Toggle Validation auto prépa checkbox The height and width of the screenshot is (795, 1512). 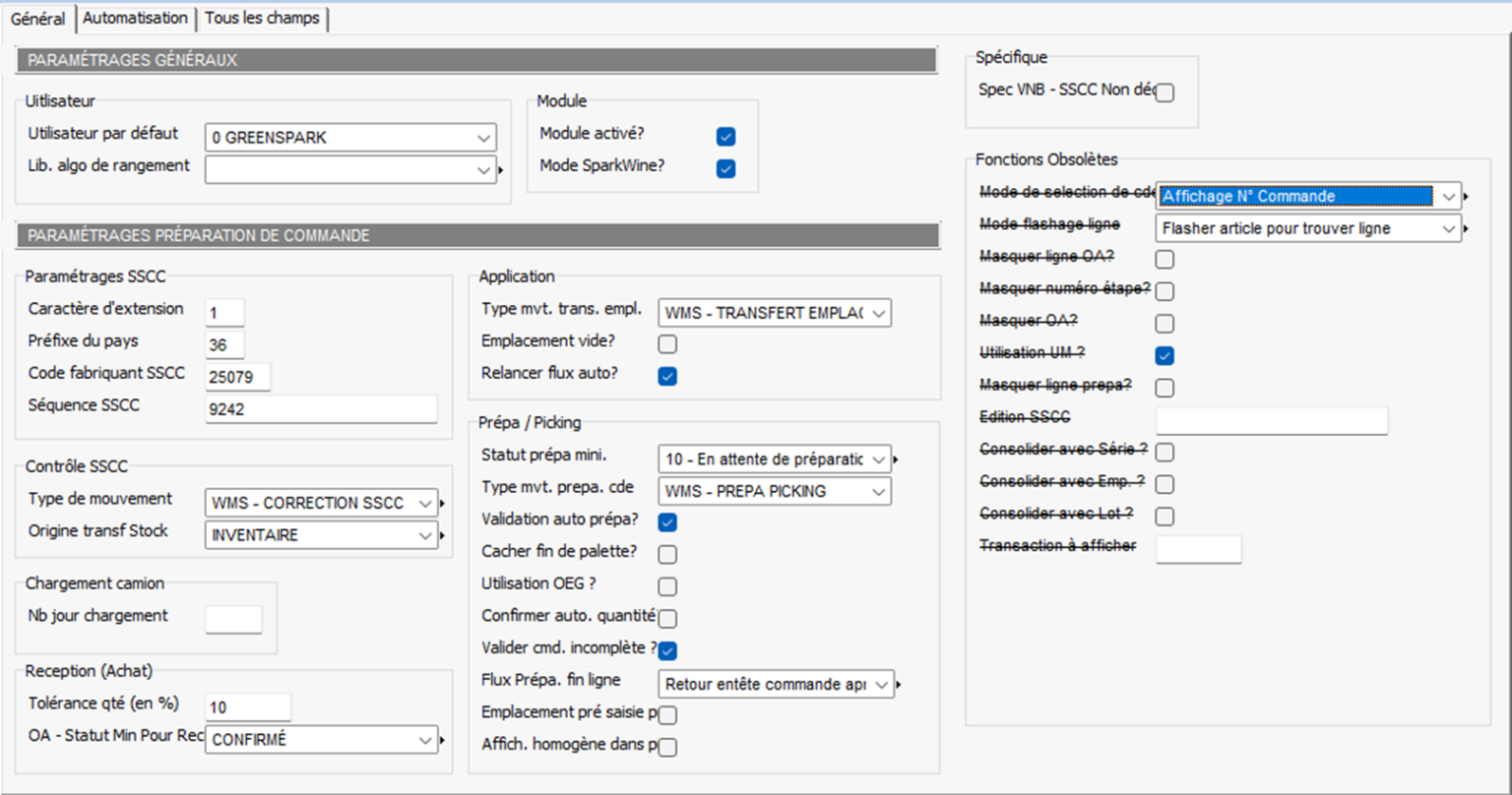[667, 522]
